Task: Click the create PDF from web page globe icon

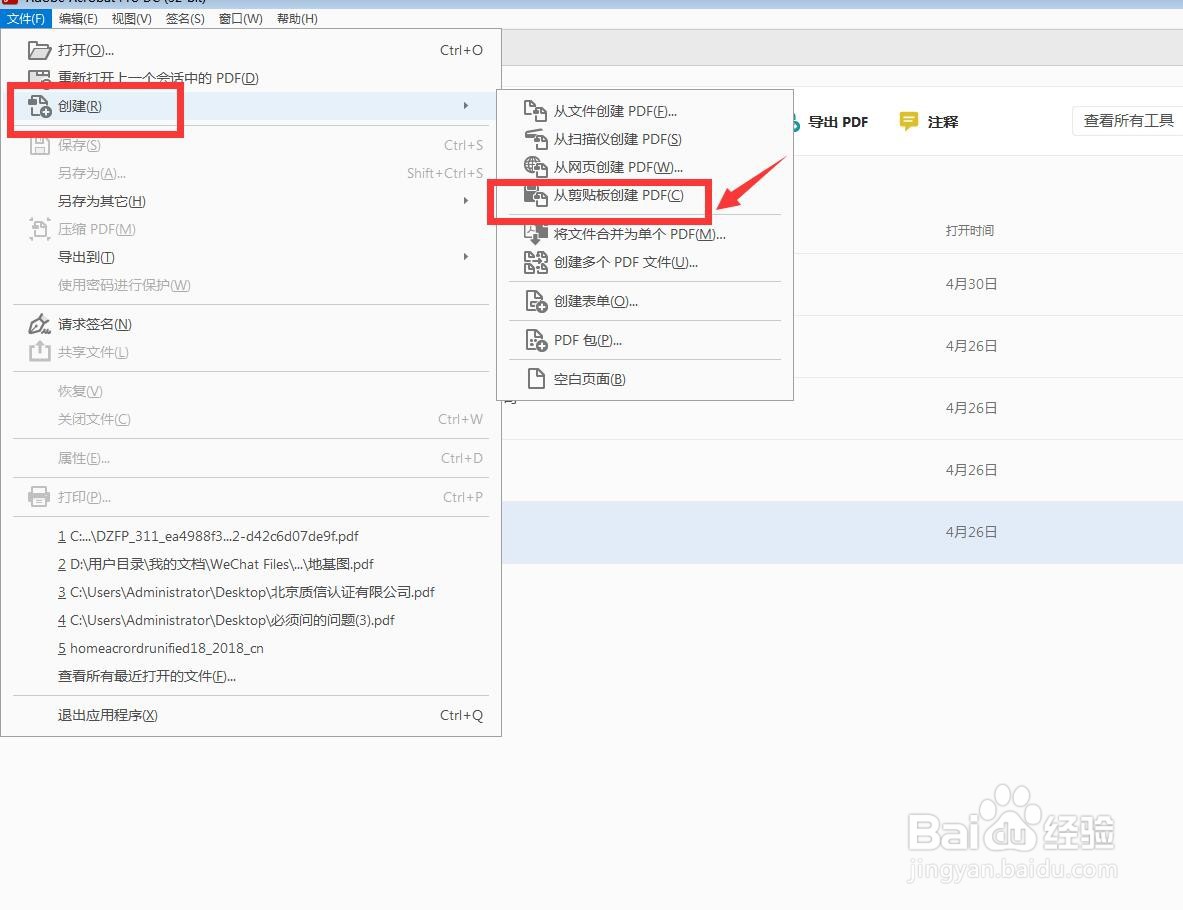Action: 535,167
